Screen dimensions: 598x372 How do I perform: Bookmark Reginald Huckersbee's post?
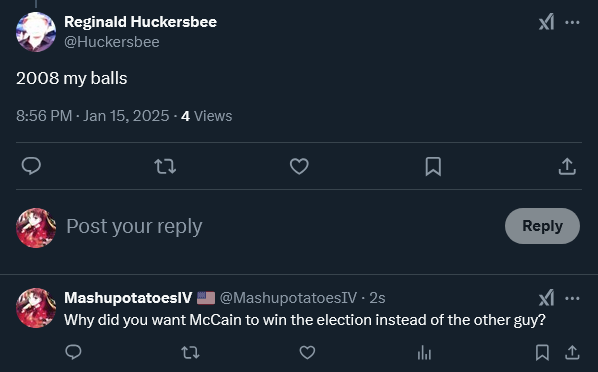433,166
